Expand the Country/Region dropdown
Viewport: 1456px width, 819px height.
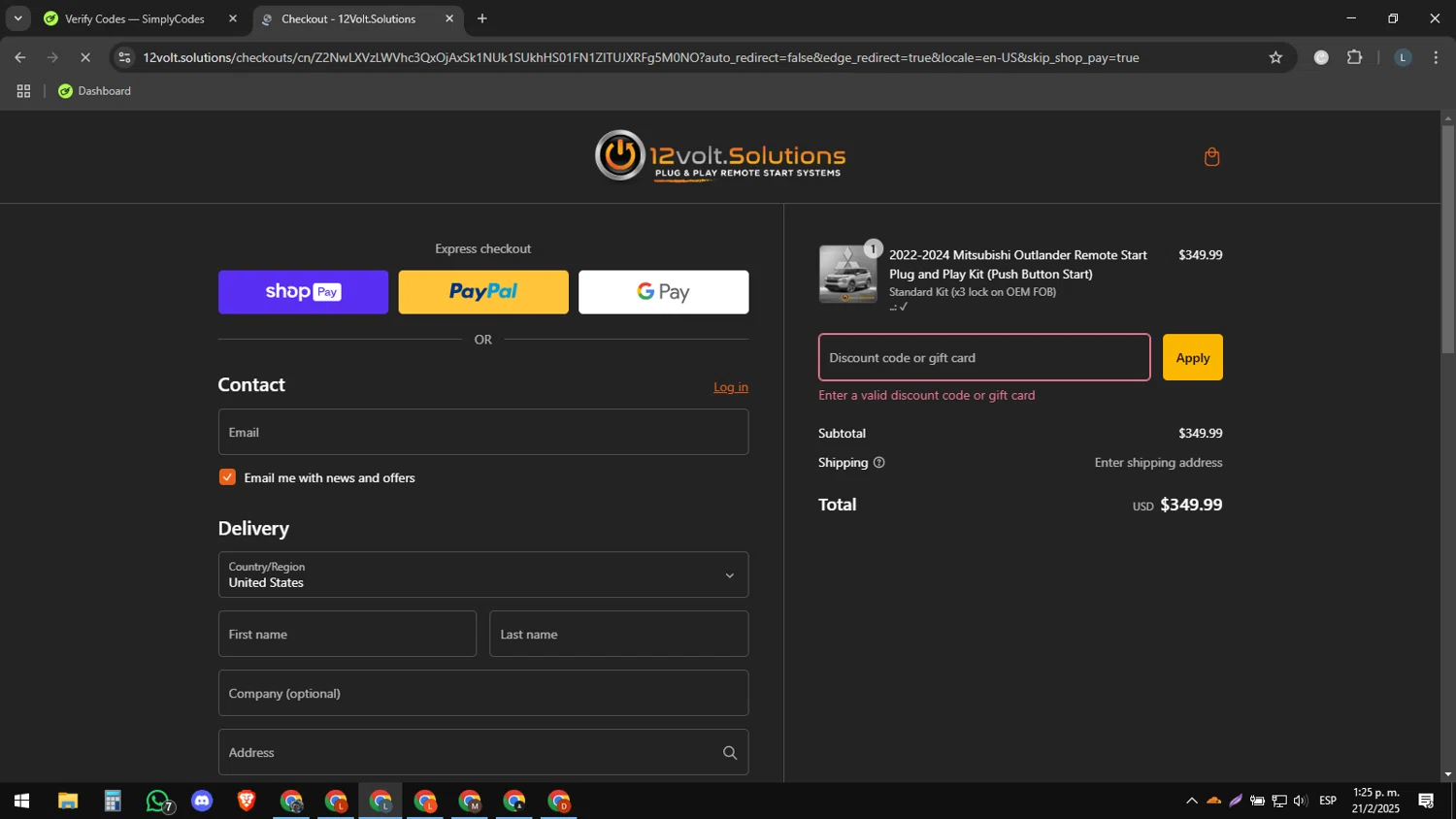483,574
